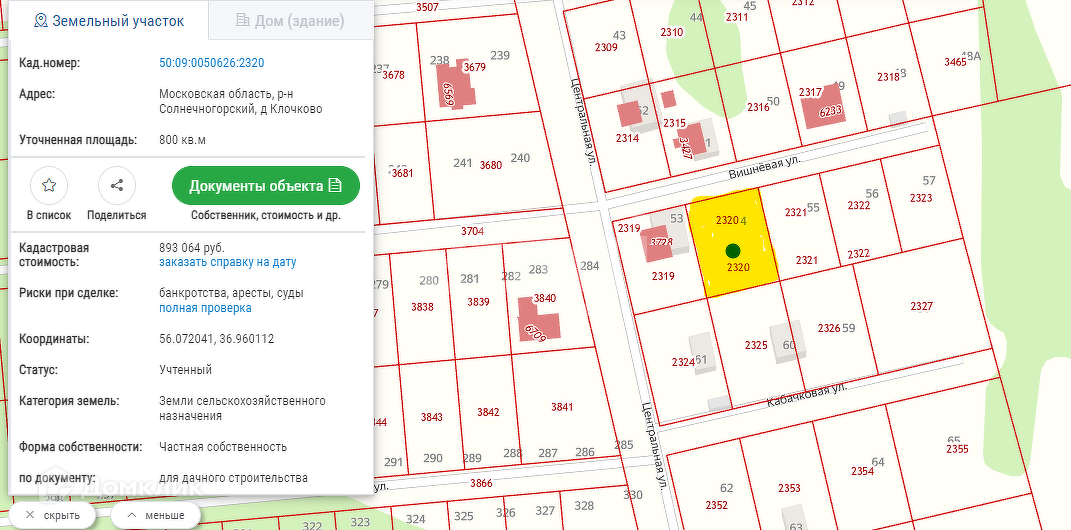Follow the заказать справку на дату link
This screenshot has height=530, width=1071.
pyautogui.click(x=227, y=262)
